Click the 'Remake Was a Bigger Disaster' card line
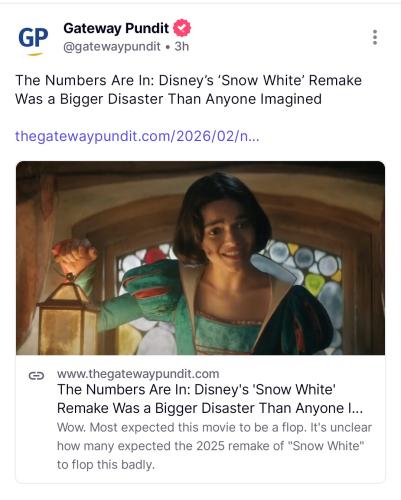Viewport: 401px width, 500px height. coord(210,408)
